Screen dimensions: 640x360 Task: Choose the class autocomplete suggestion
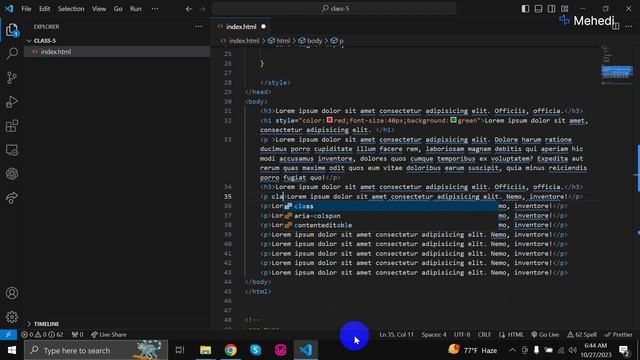click(391, 206)
